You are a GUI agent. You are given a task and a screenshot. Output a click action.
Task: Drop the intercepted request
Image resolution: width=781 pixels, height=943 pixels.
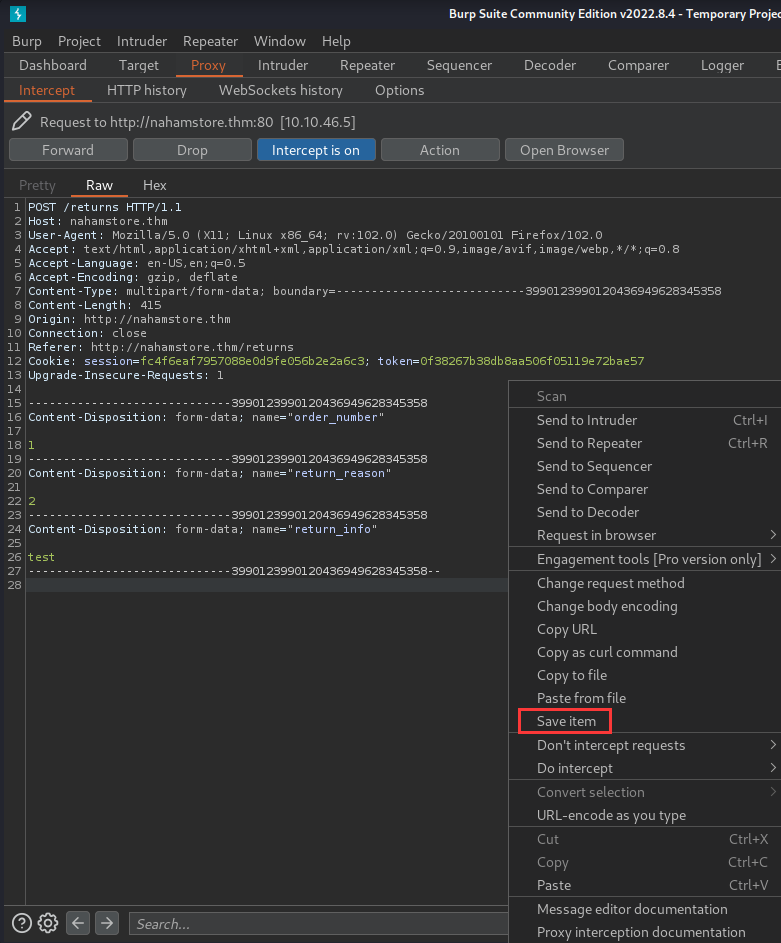(192, 150)
